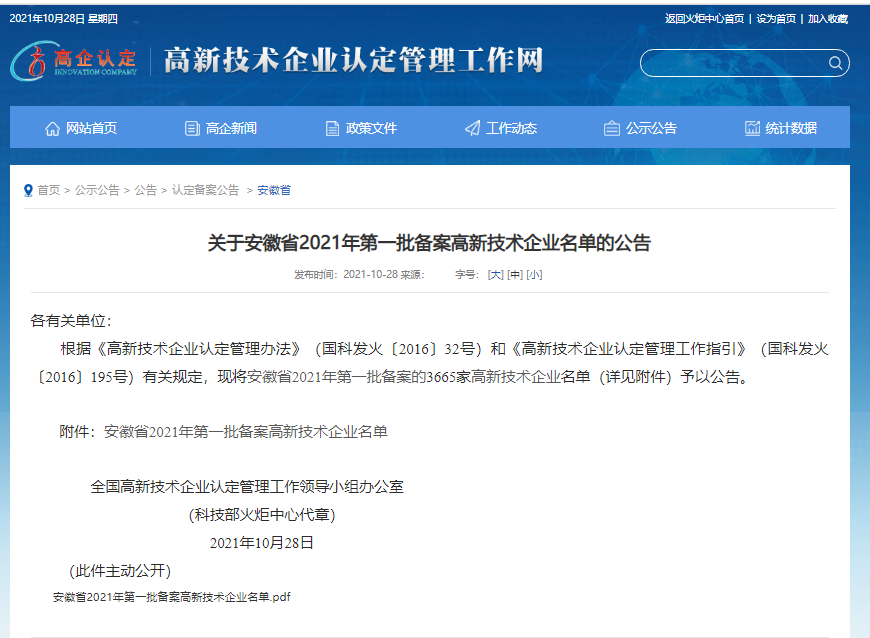Go to 公告 in the breadcrumb
This screenshot has height=638, width=870.
(146, 190)
